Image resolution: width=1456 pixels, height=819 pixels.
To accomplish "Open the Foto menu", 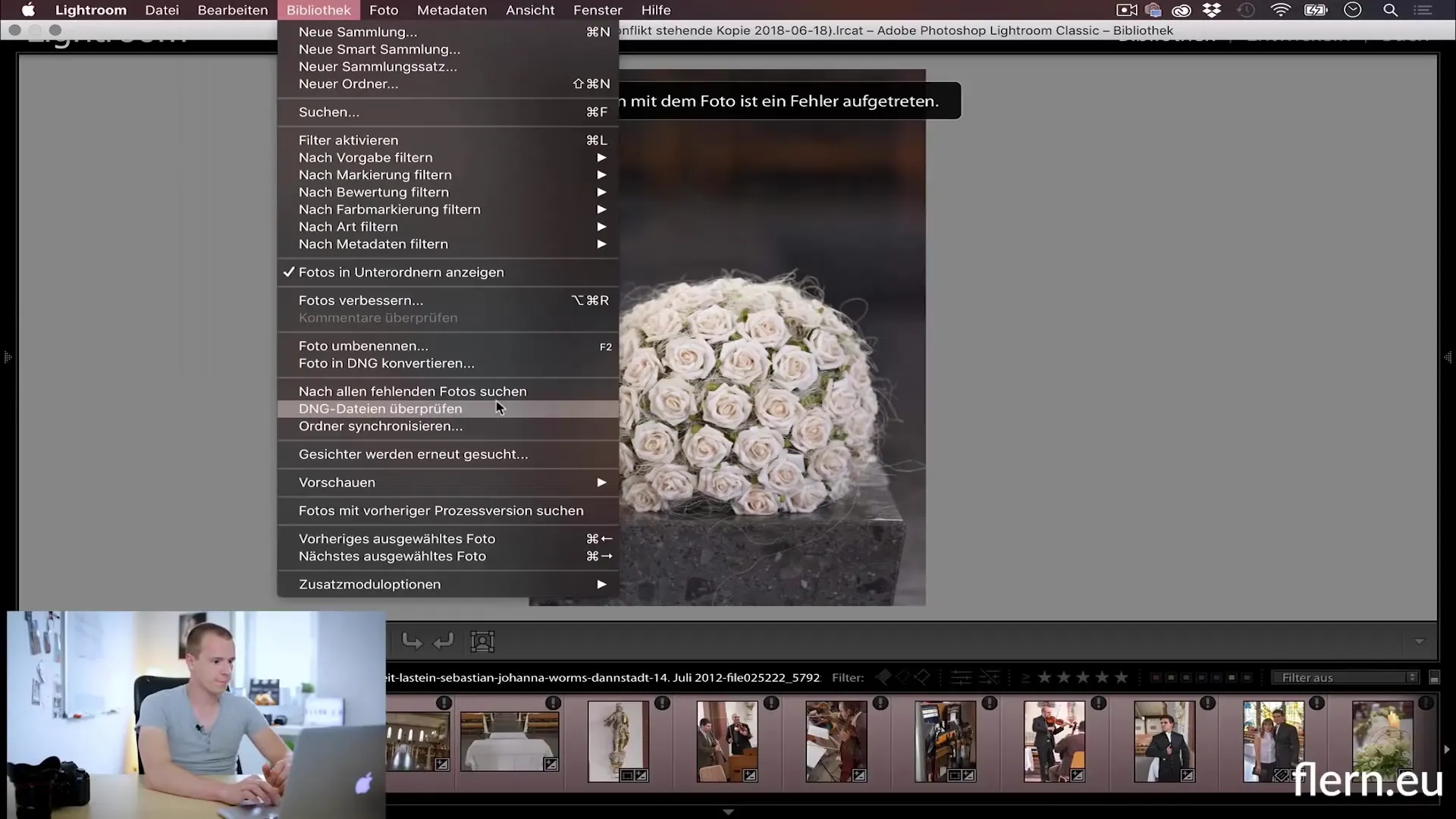I will point(384,10).
